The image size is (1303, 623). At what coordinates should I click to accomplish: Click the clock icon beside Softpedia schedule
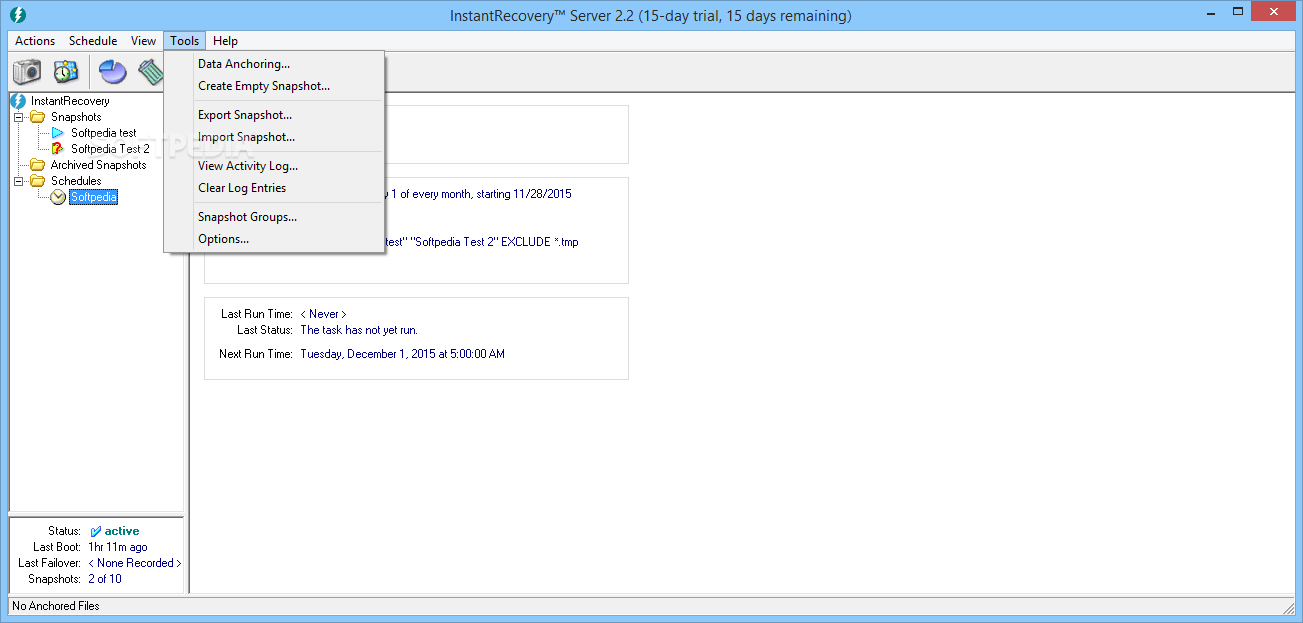click(x=58, y=197)
